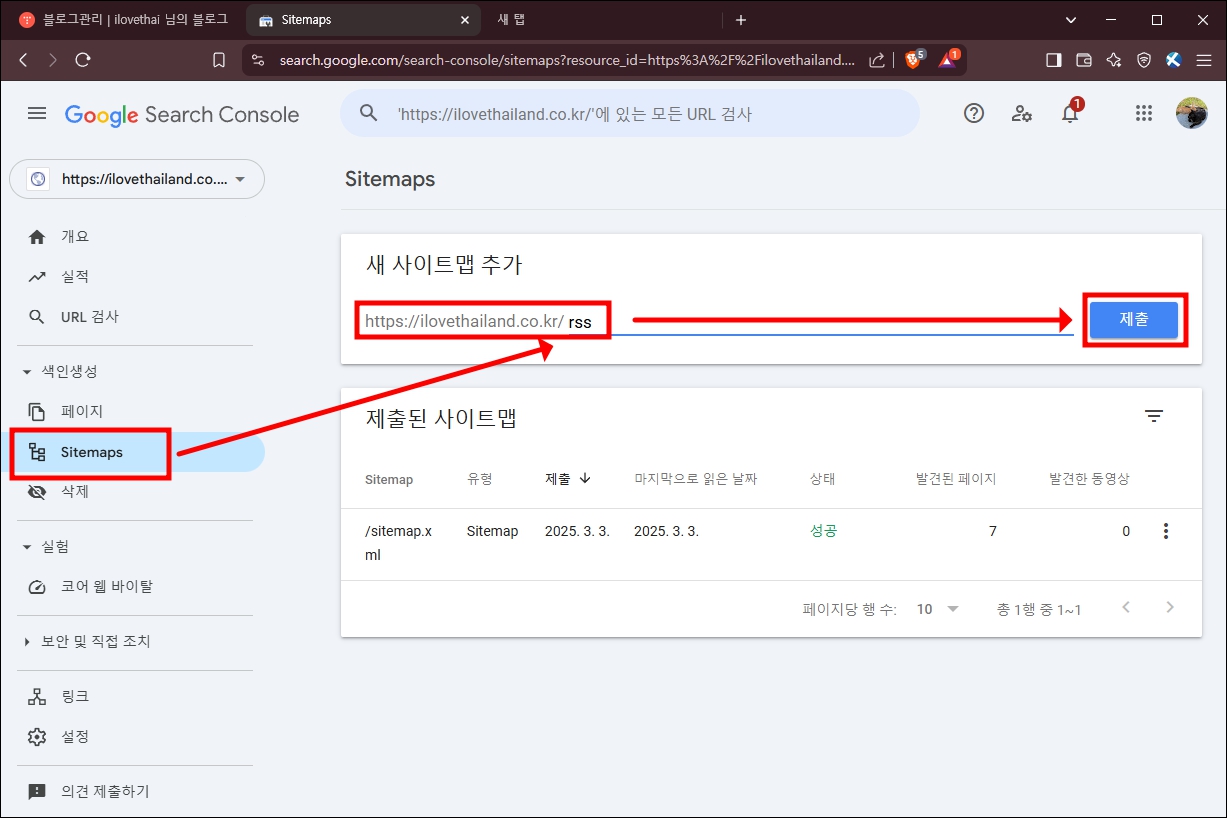
Task: Open the help question mark icon
Action: point(974,114)
